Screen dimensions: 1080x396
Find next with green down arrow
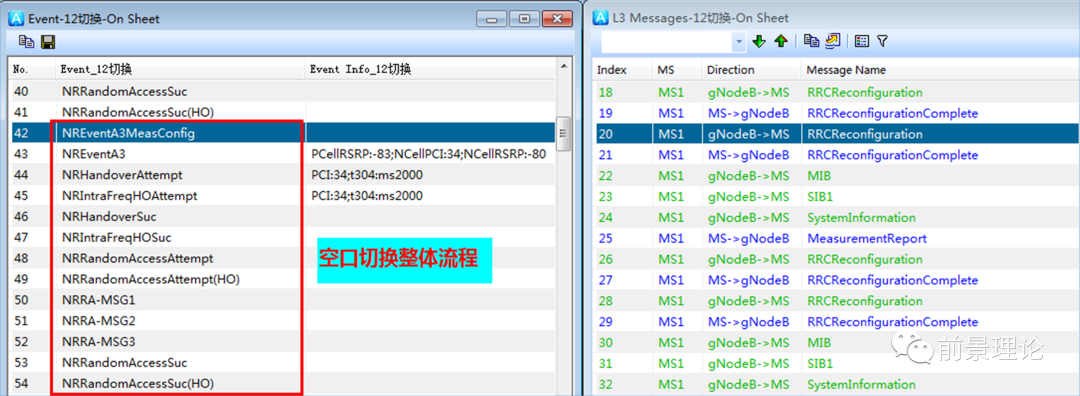click(759, 41)
